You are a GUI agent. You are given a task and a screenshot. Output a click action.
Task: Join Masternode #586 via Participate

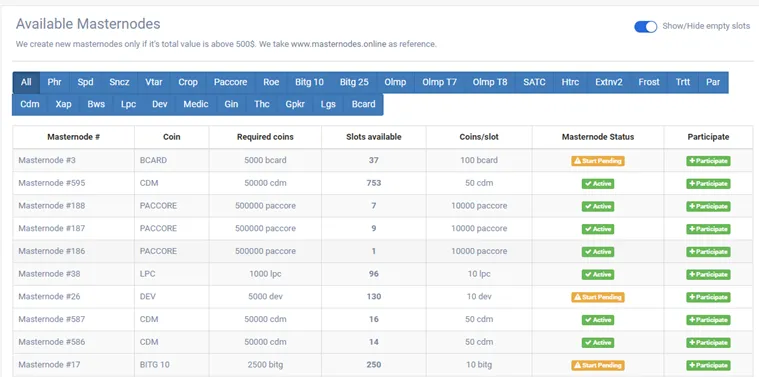point(708,343)
